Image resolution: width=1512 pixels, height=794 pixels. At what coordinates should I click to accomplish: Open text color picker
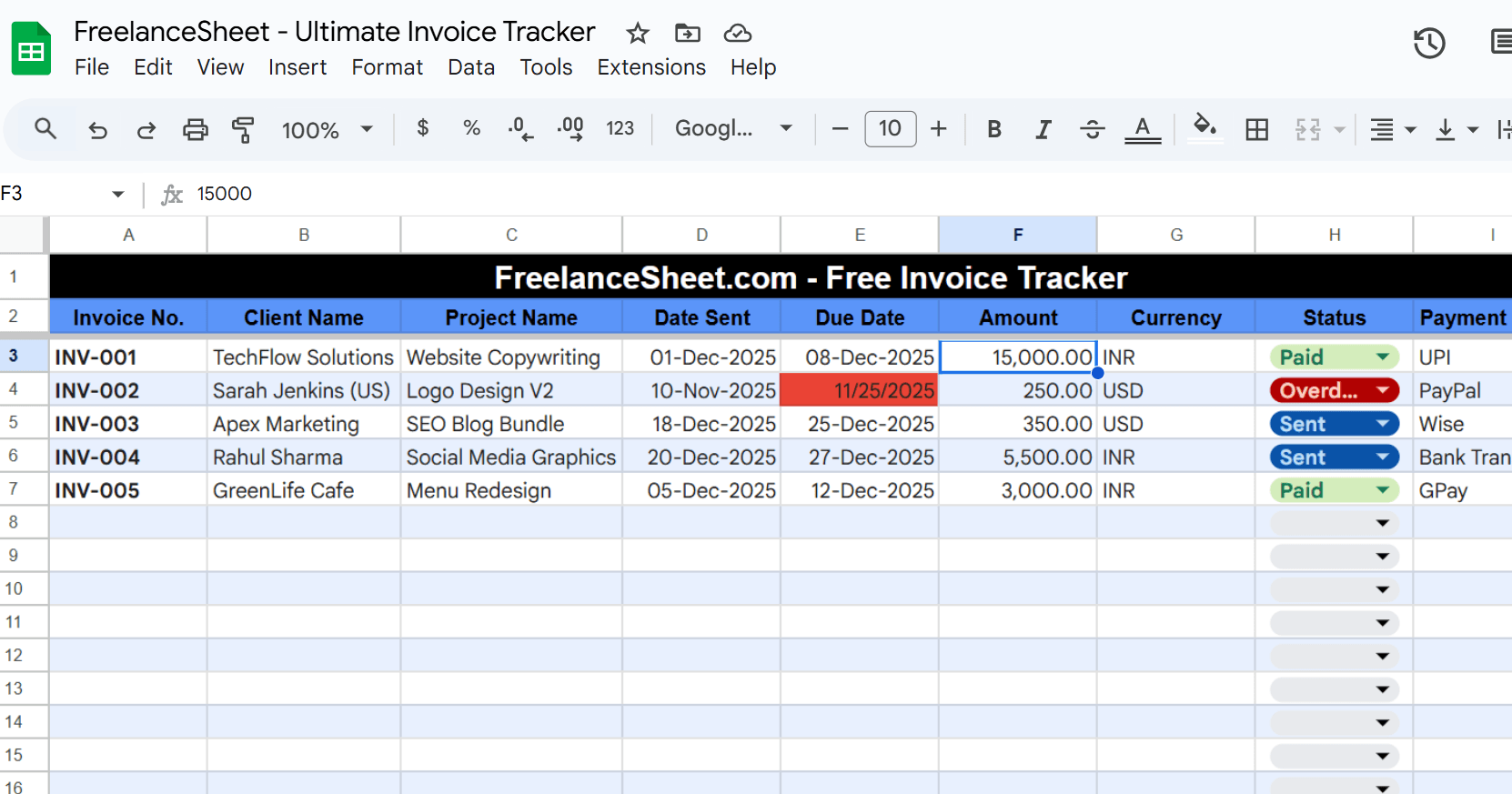[x=1143, y=130]
